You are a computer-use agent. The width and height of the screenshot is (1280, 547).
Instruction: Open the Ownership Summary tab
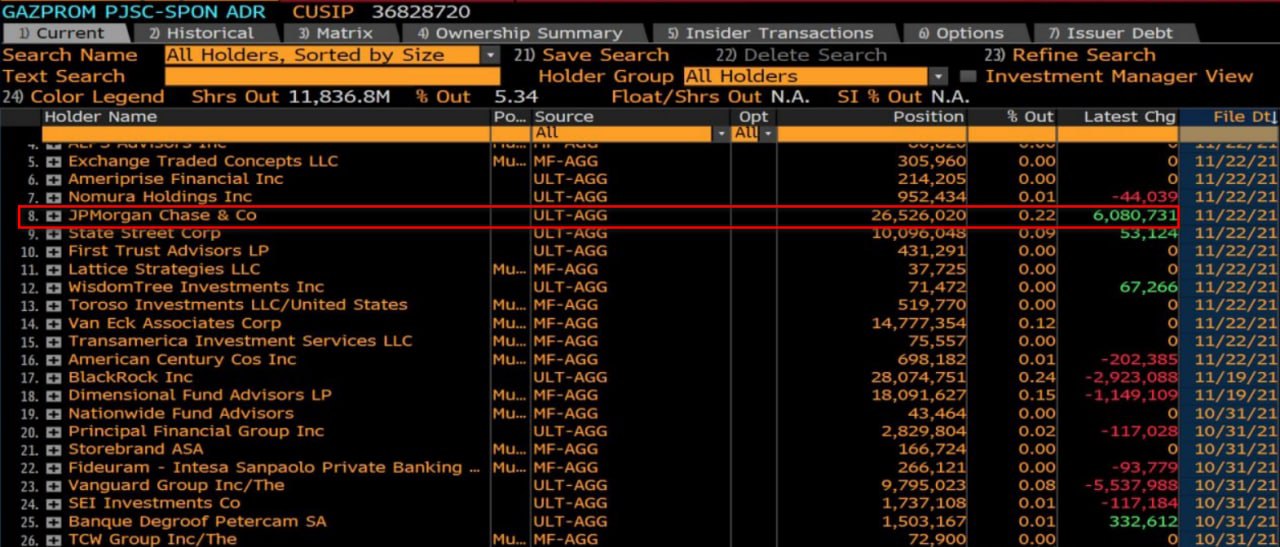click(519, 33)
